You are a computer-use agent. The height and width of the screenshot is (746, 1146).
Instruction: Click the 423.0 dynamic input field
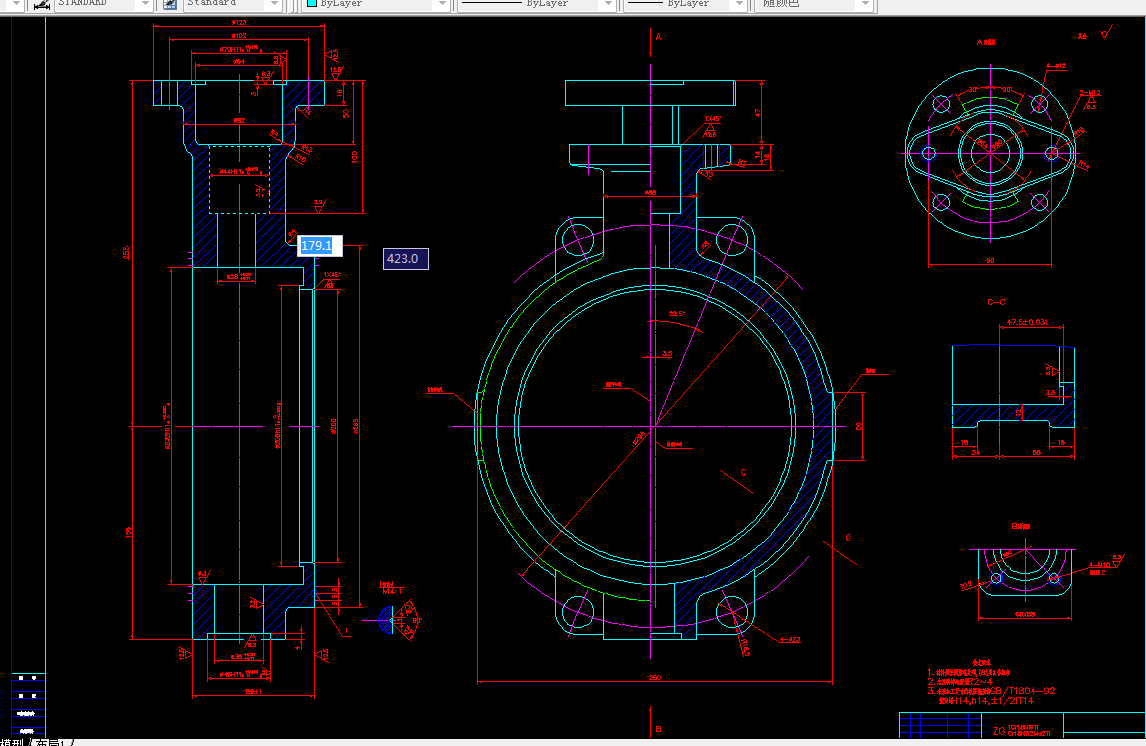[x=406, y=259]
